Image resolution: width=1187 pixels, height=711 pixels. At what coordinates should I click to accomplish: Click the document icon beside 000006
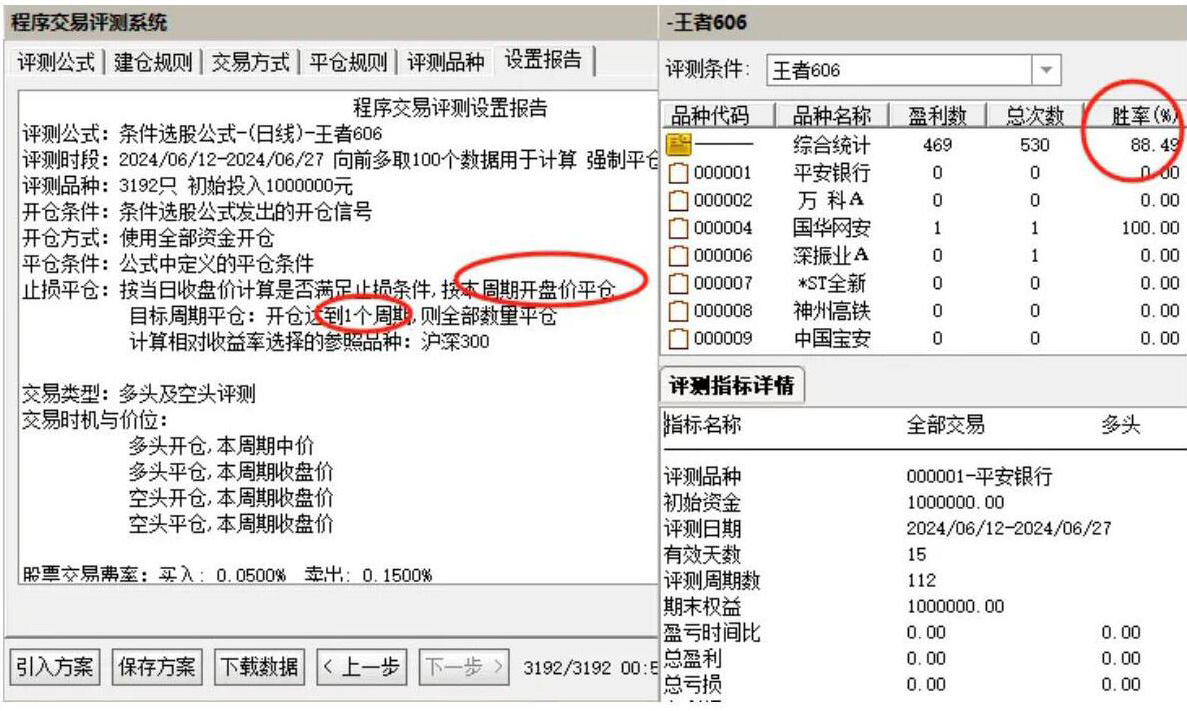[x=679, y=256]
